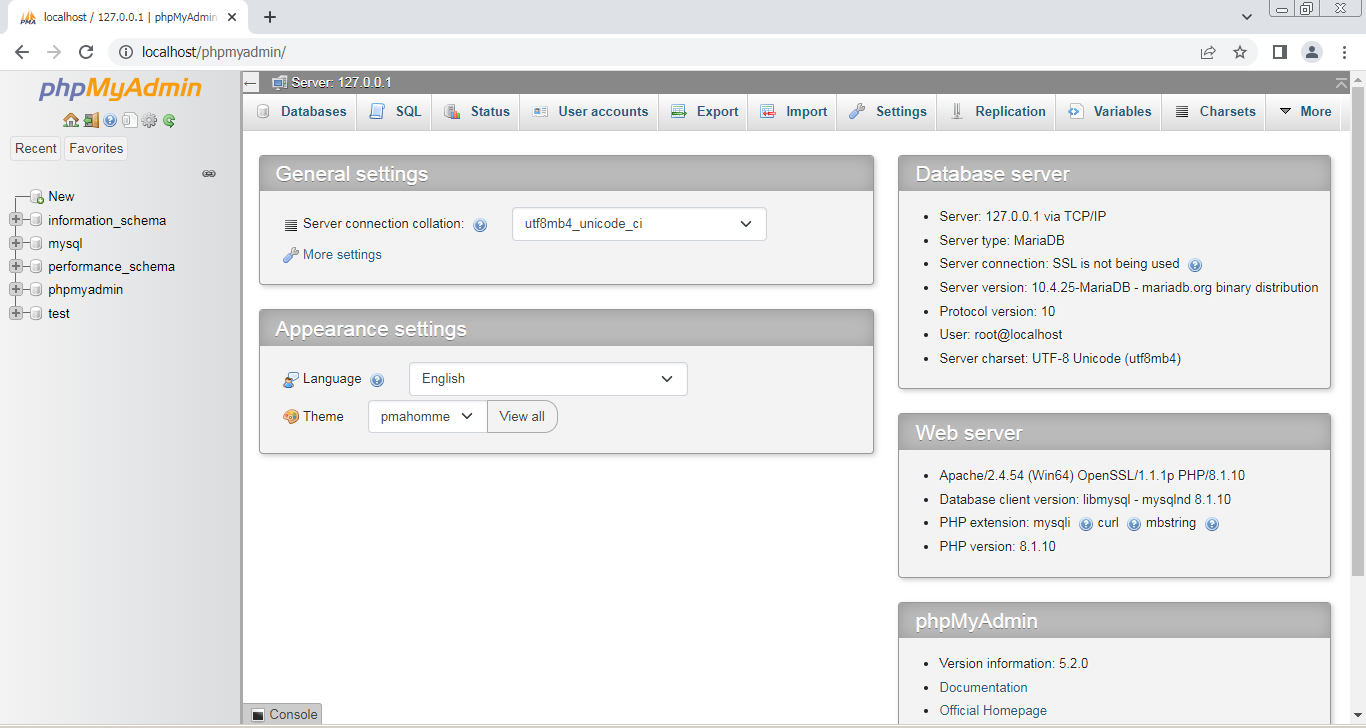The image size is (1366, 728).
Task: Click the View all themes button
Action: 522,417
